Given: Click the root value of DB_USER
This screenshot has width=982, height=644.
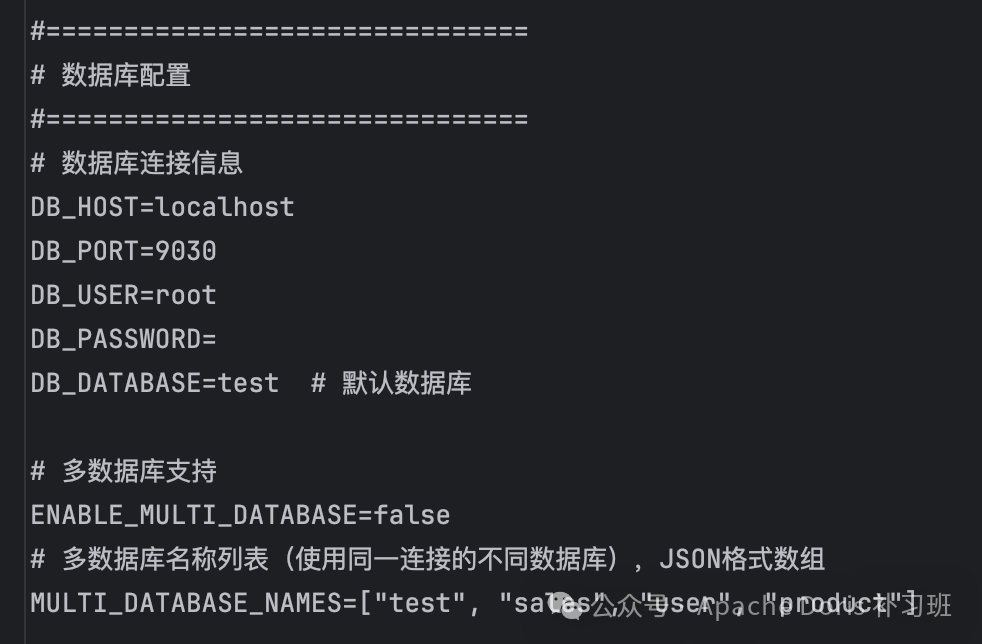Looking at the screenshot, I should pyautogui.click(x=185, y=295).
